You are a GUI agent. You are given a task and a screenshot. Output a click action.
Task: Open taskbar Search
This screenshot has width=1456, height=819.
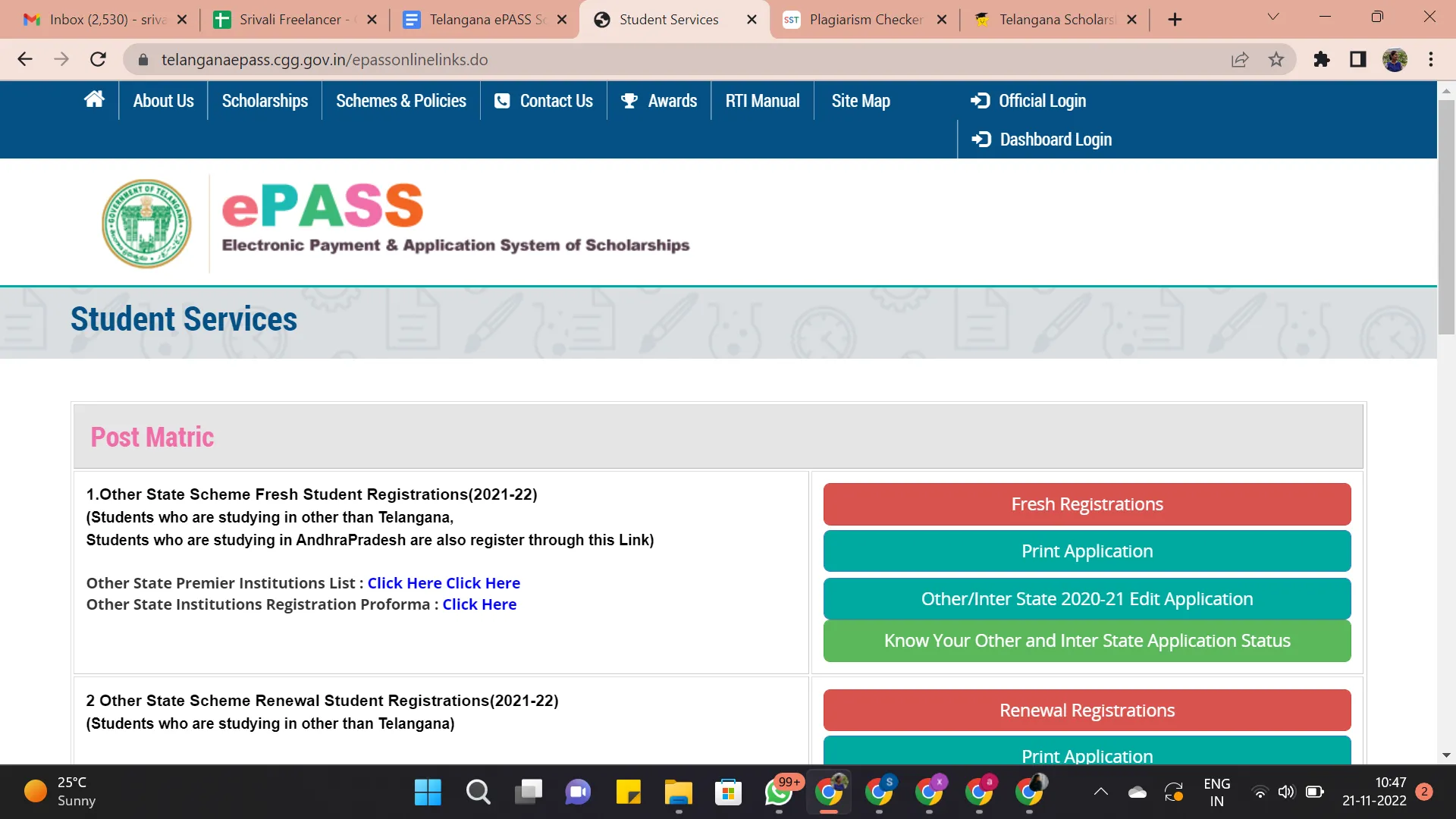tap(478, 792)
